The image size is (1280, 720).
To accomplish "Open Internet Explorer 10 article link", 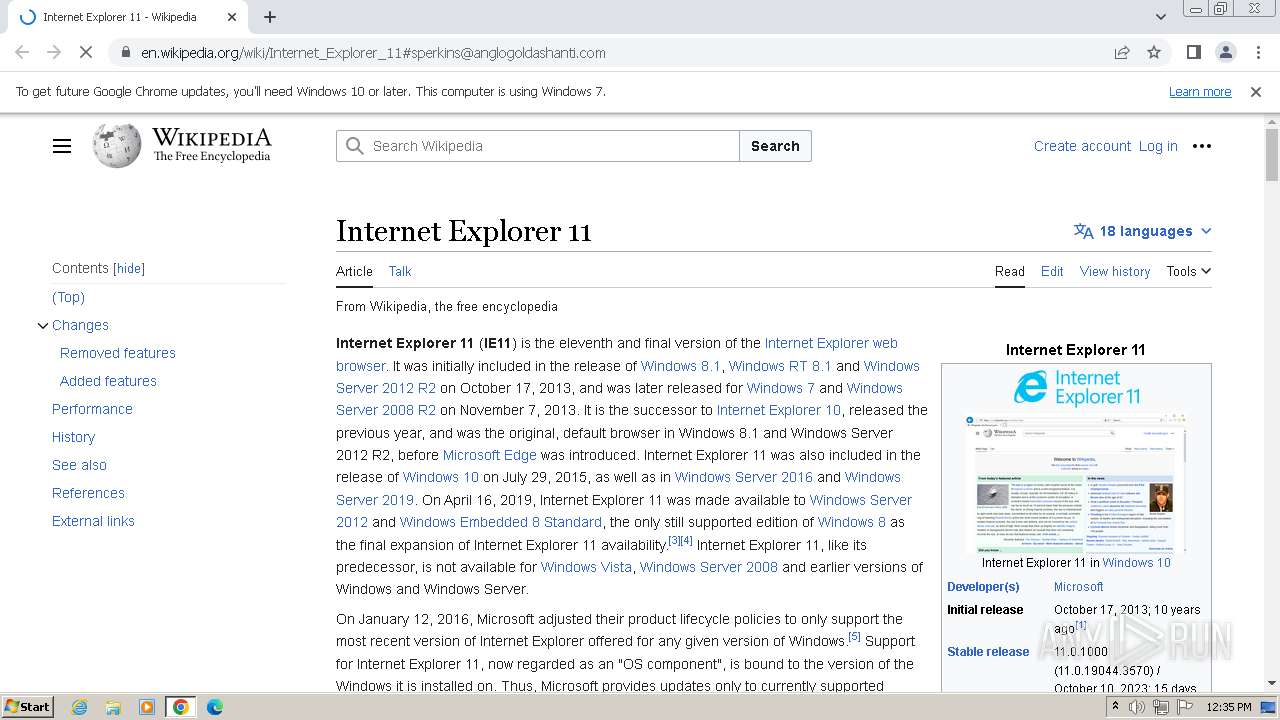I will 779,410.
